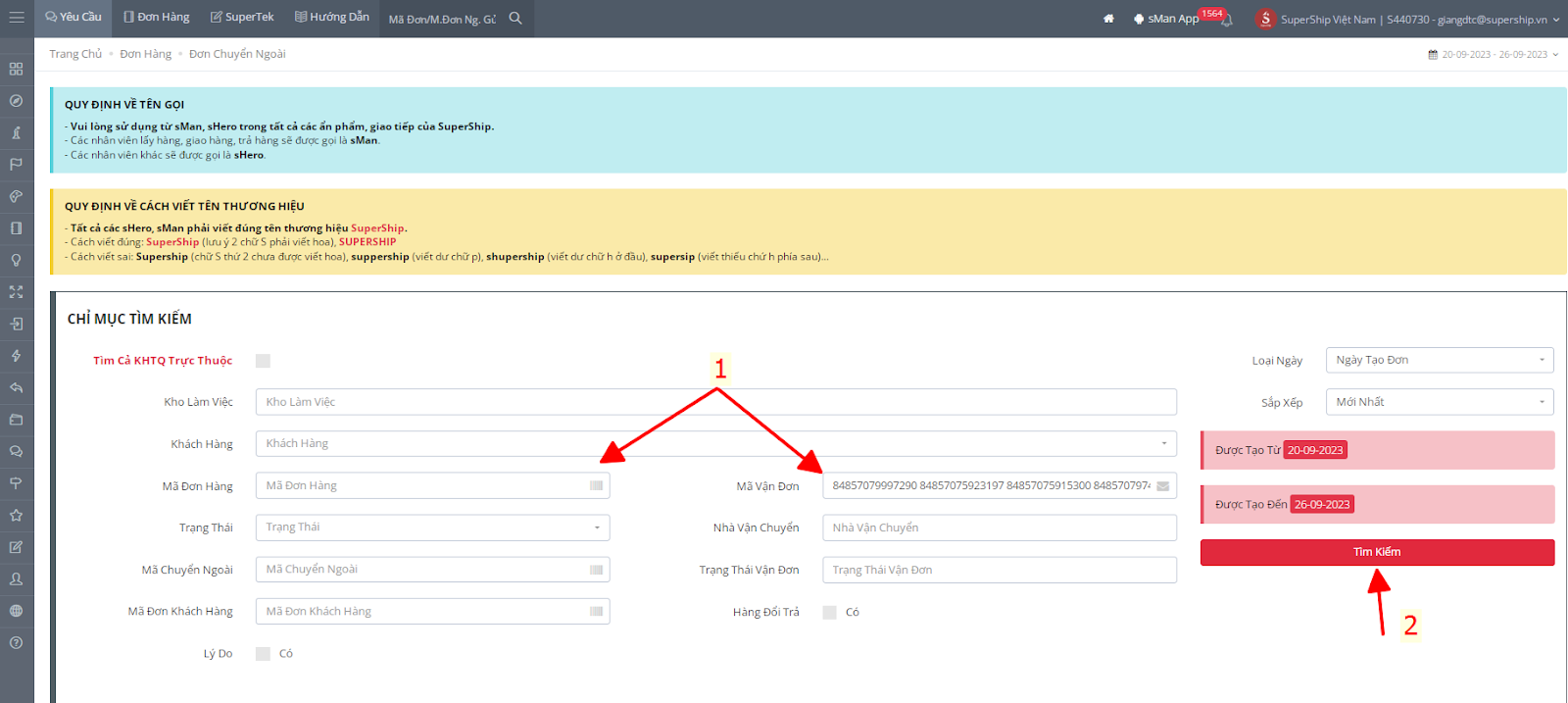The image size is (1568, 703).
Task: Focus the Mã Đơn Khách Hàng input field
Action: tap(432, 611)
